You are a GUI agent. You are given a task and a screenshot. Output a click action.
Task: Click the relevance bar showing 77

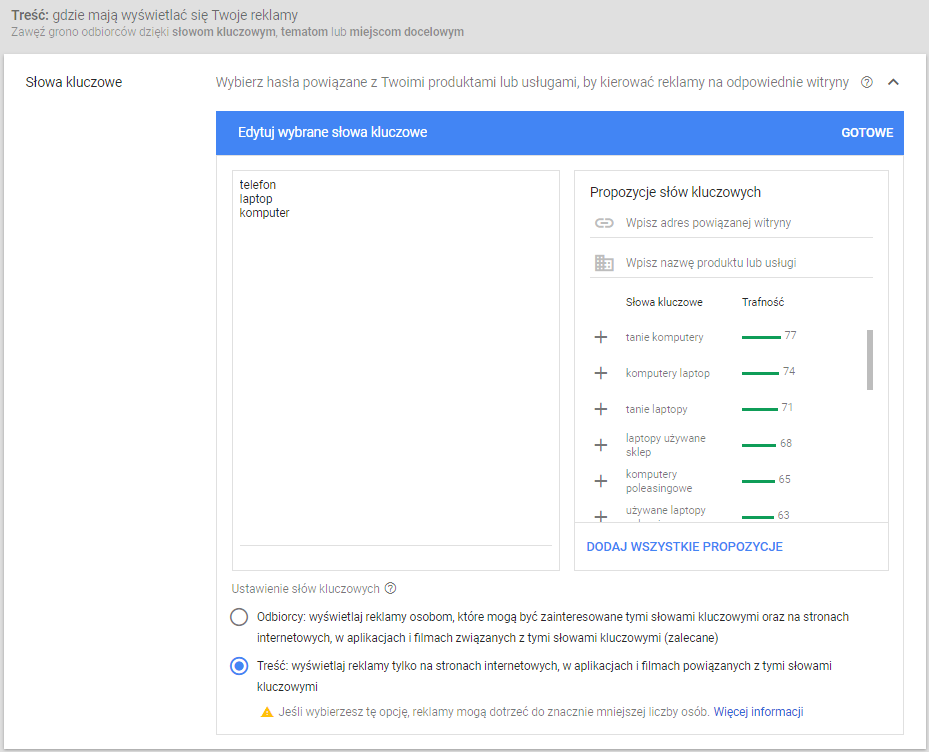[761, 337]
